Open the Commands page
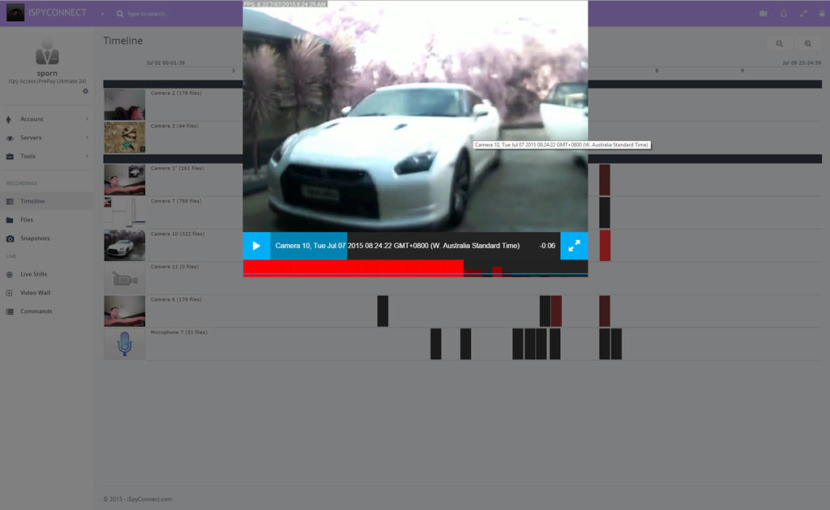The width and height of the screenshot is (830, 510). (x=36, y=311)
